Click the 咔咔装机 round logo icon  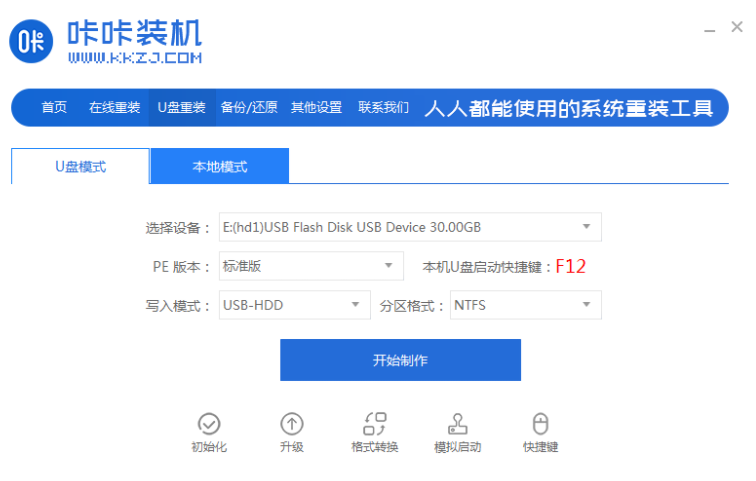pos(31,41)
